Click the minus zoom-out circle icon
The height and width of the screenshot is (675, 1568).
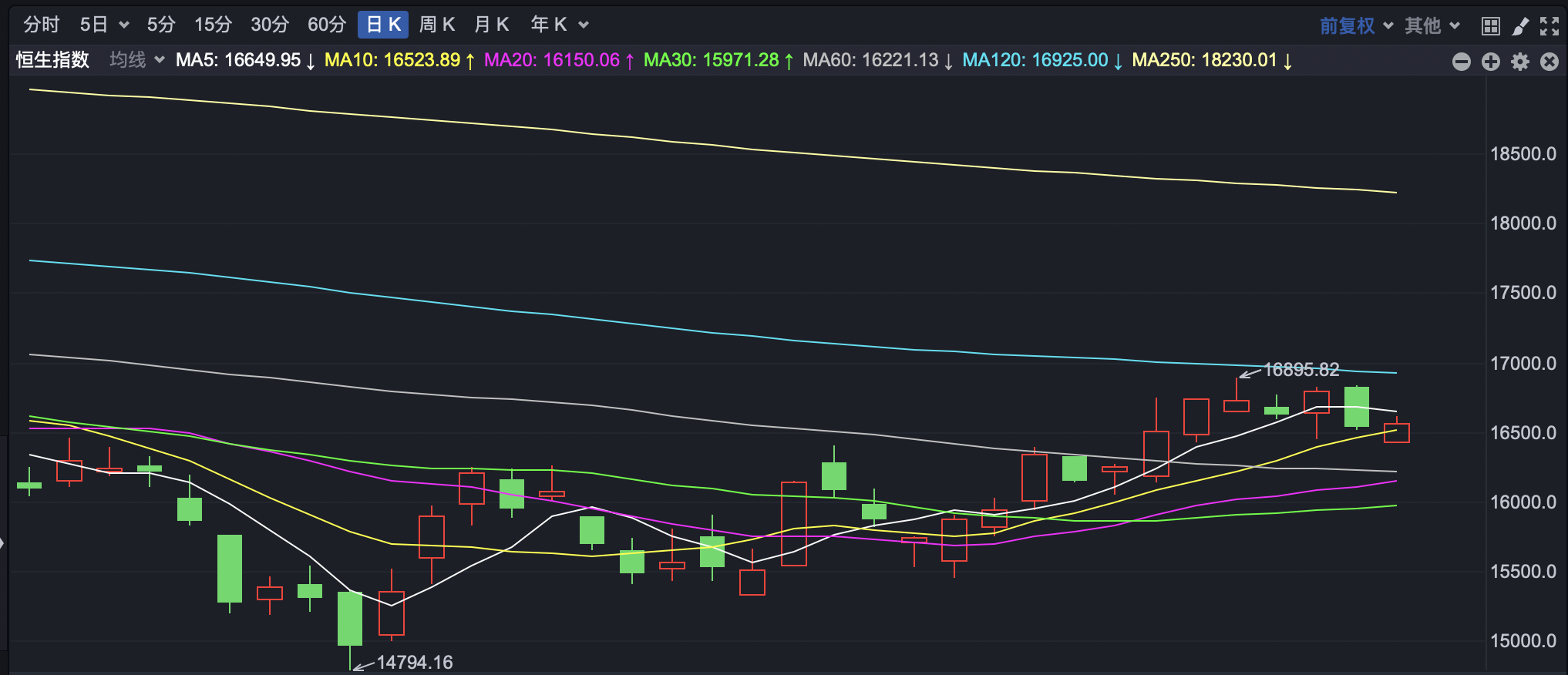click(1461, 62)
